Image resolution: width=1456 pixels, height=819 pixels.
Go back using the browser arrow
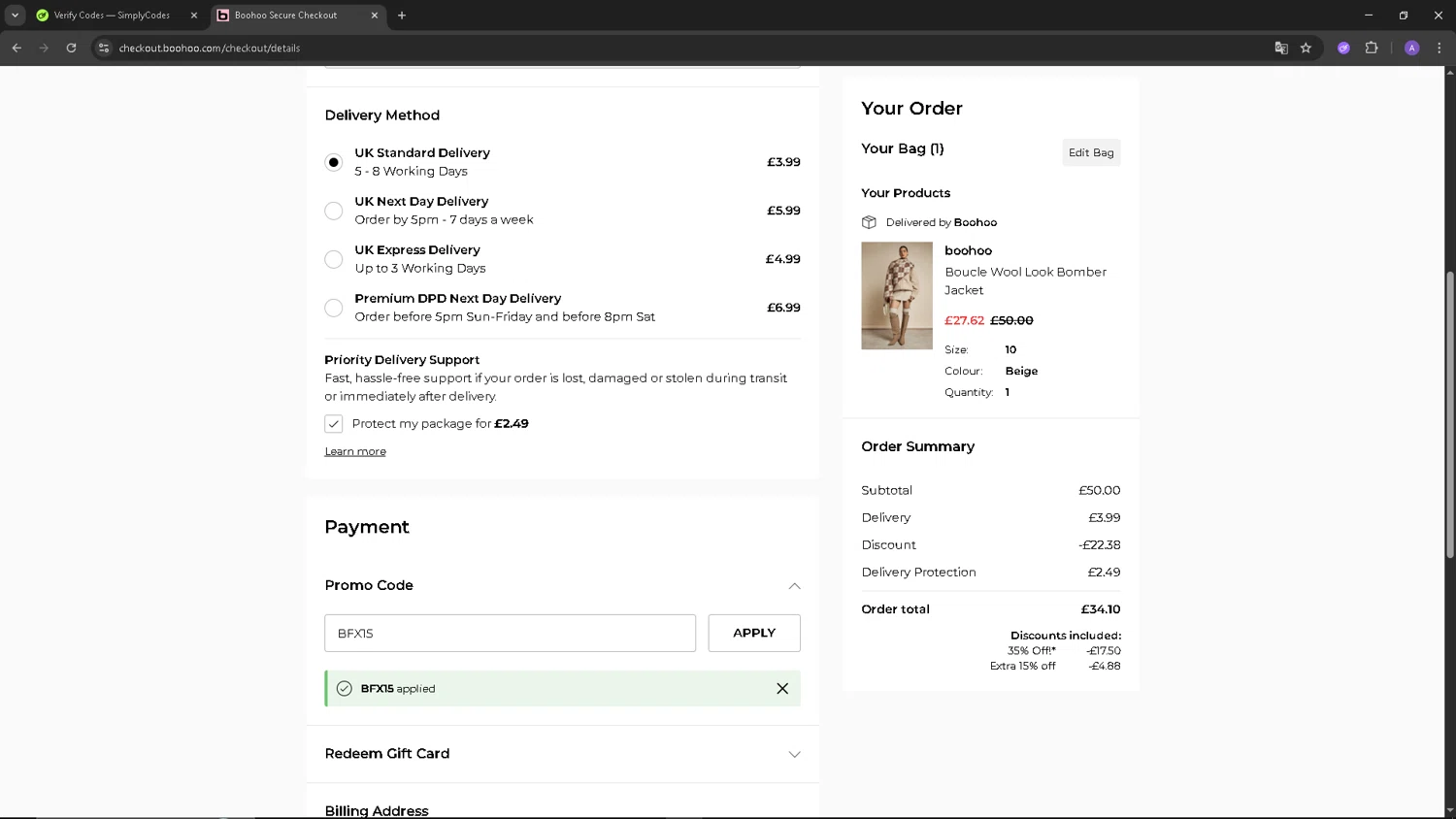[x=17, y=48]
